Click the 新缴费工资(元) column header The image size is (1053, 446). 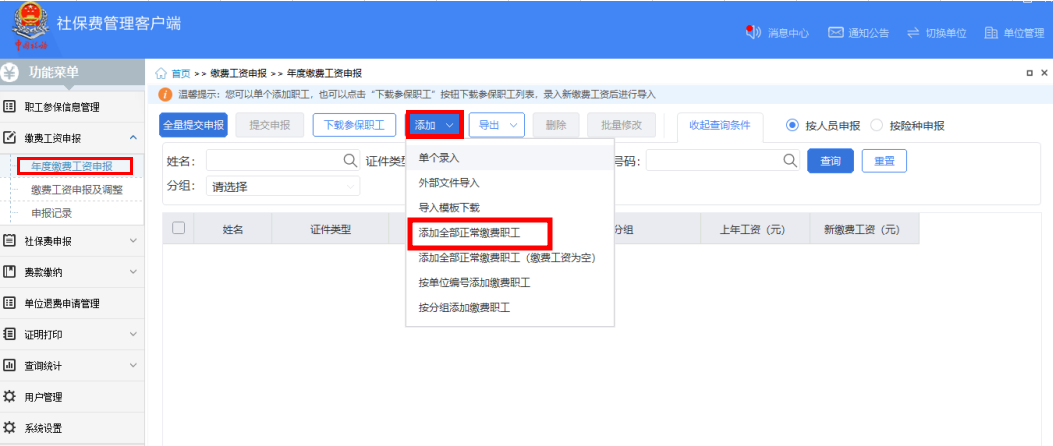click(863, 228)
